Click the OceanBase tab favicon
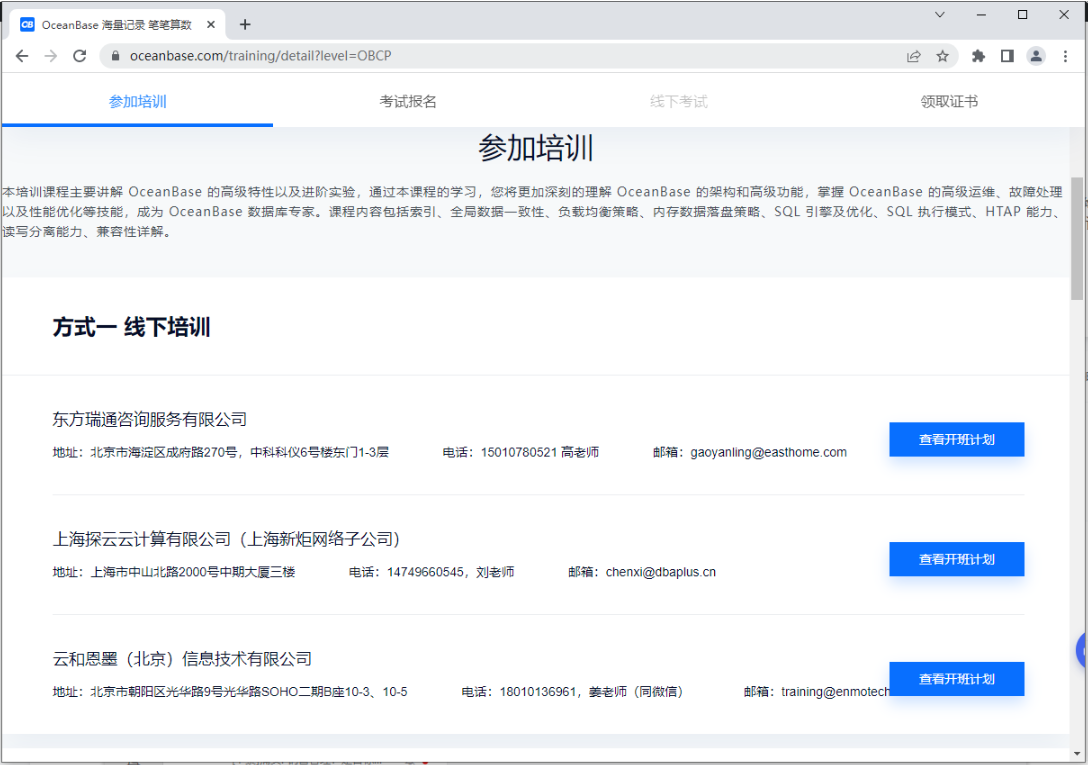The height and width of the screenshot is (765, 1088). (27, 25)
